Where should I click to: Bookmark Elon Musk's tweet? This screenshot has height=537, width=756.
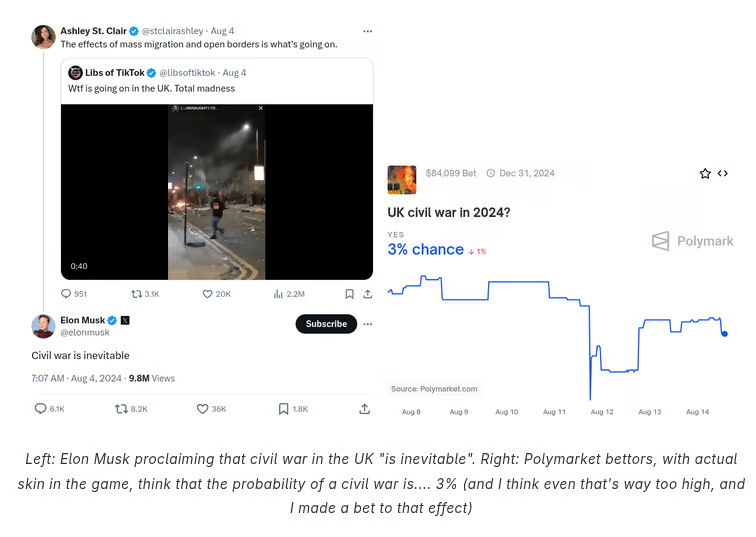[x=284, y=408]
